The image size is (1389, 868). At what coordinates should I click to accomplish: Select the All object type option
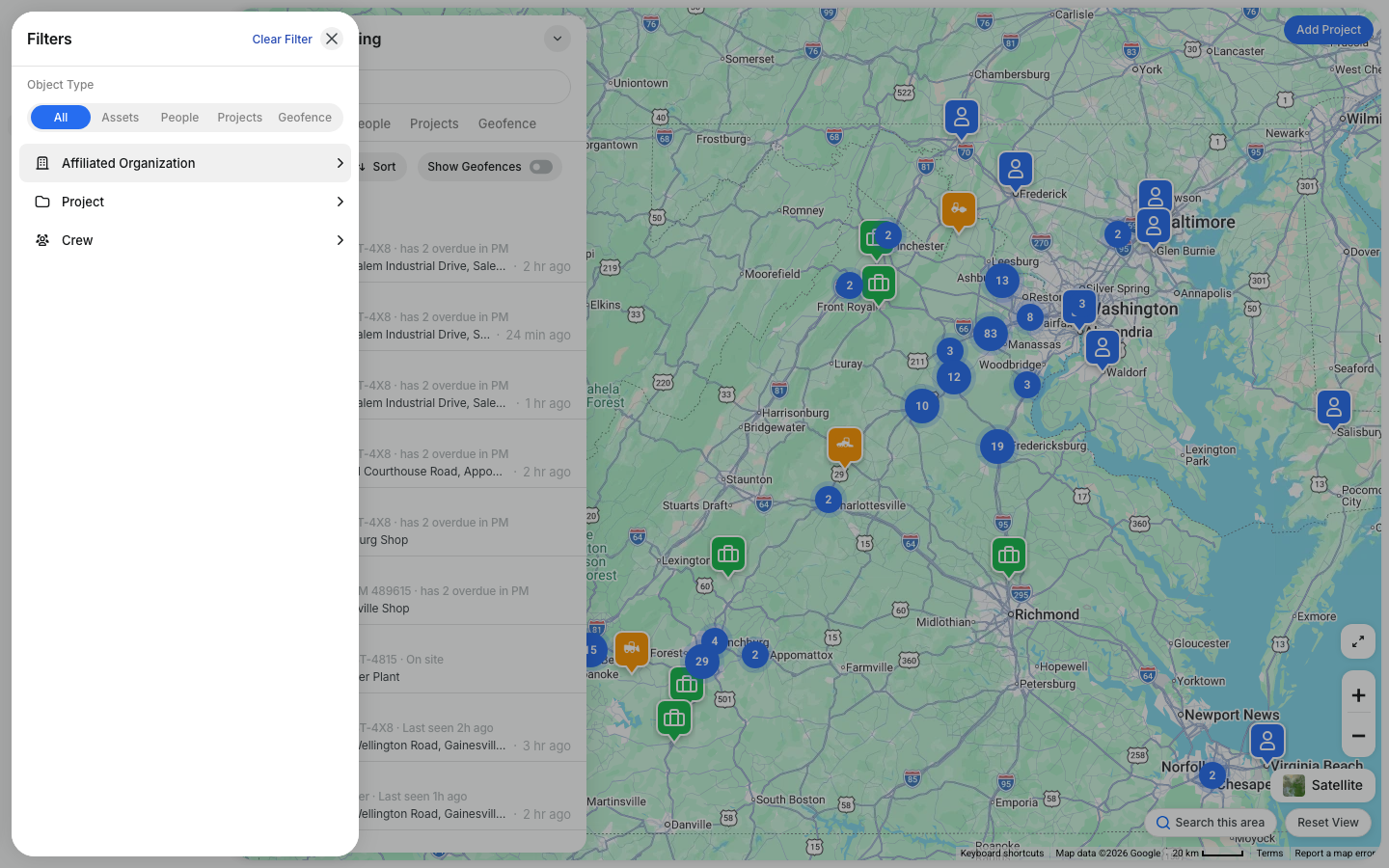[61, 118]
